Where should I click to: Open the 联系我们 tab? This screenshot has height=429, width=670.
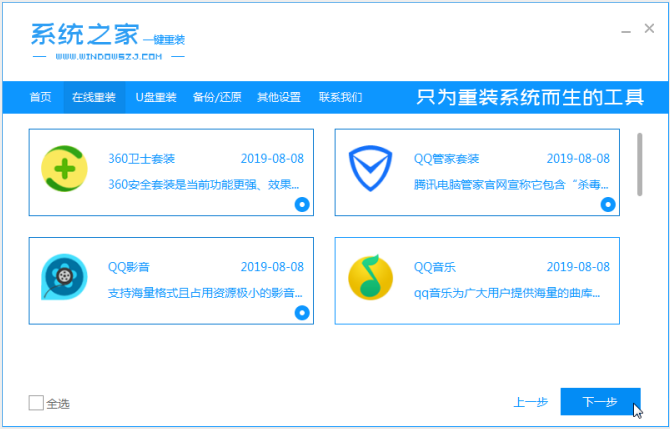(x=341, y=97)
